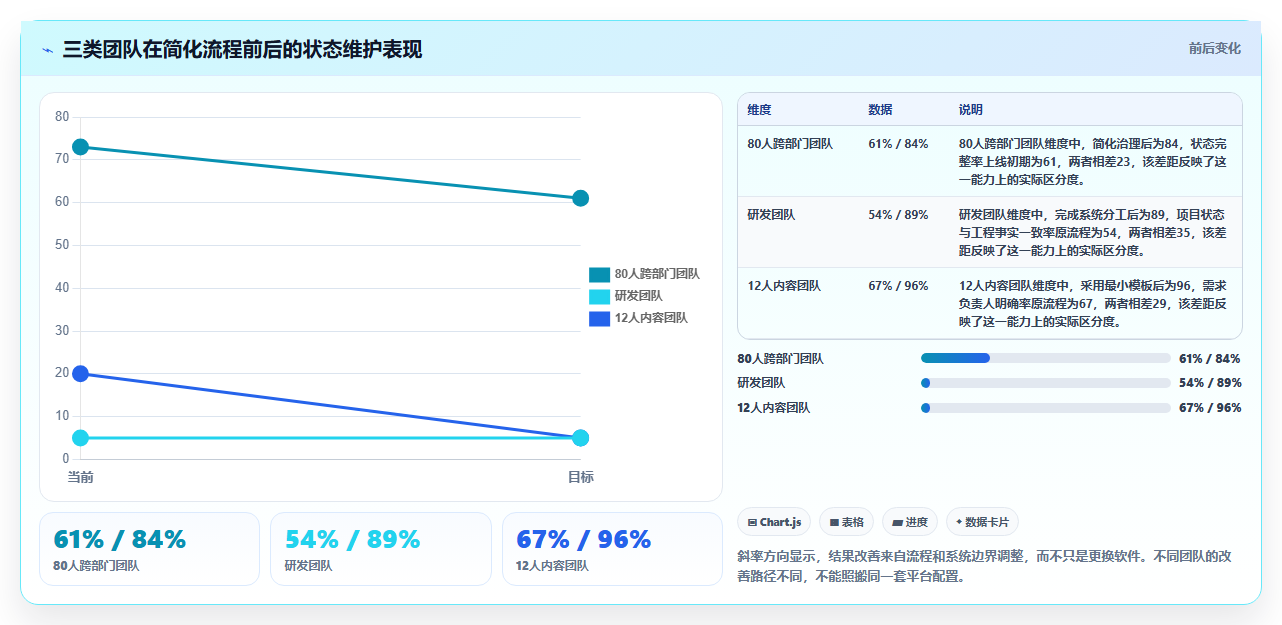Image resolution: width=1282 pixels, height=625 pixels.
Task: Click the 数据卡片 tag chip
Action: [x=982, y=522]
